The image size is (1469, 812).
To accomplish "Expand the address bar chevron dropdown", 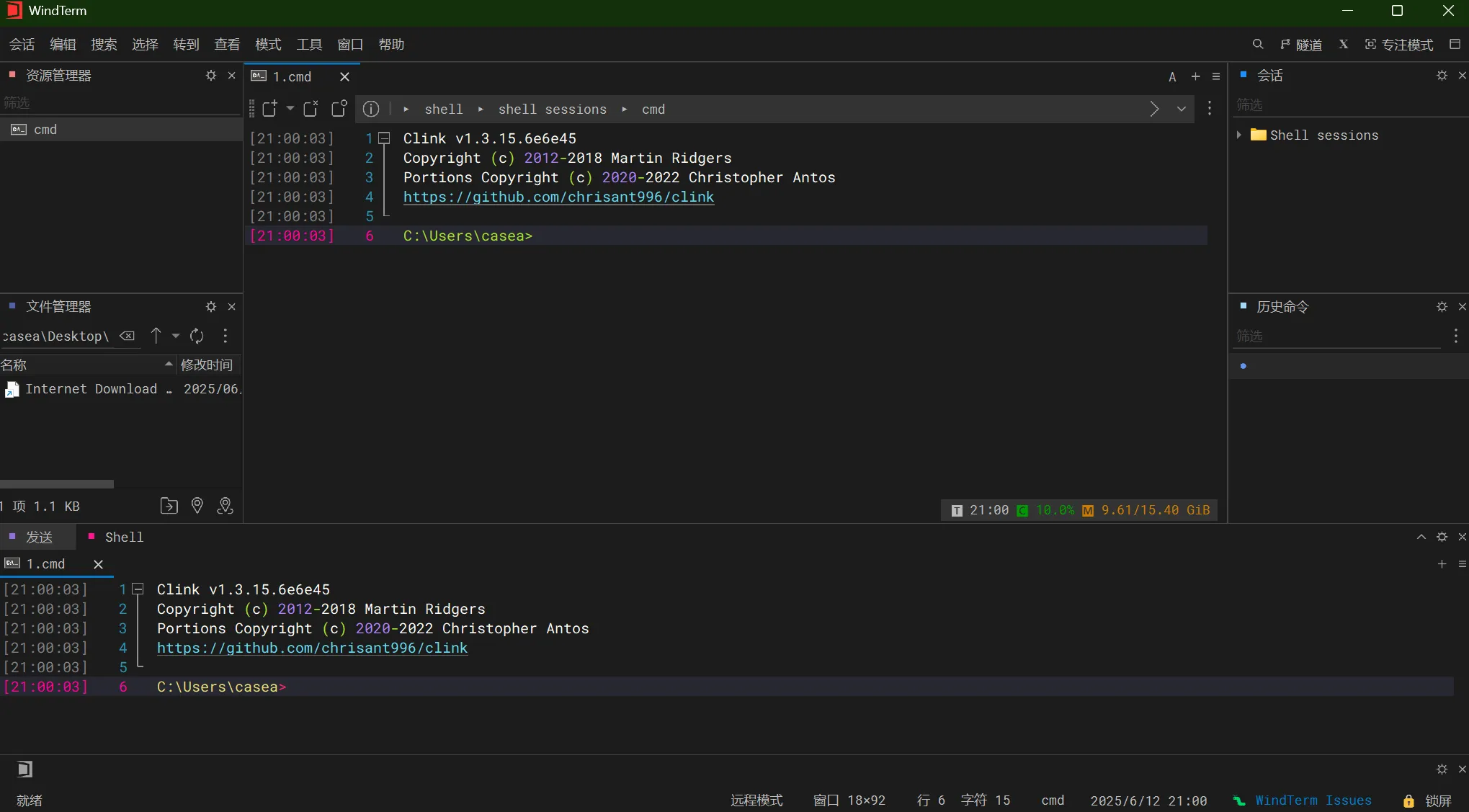I will point(1182,109).
